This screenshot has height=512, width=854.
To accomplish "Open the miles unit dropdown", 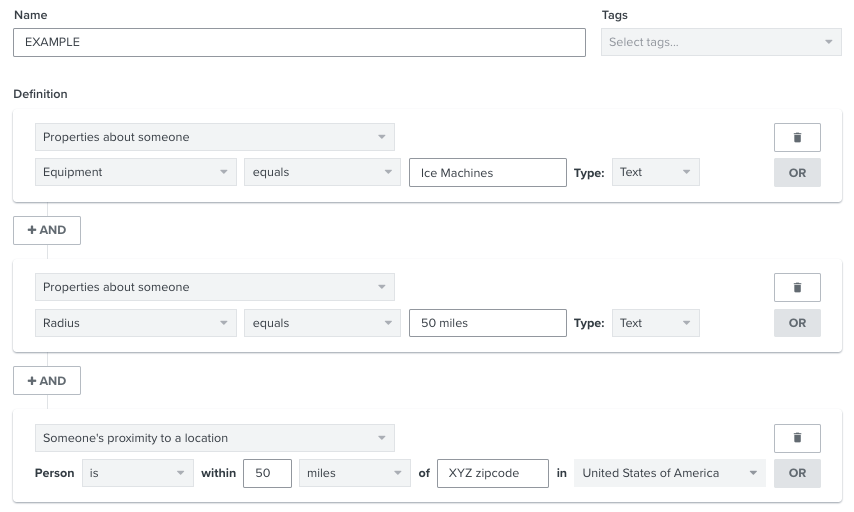I will (x=355, y=473).
